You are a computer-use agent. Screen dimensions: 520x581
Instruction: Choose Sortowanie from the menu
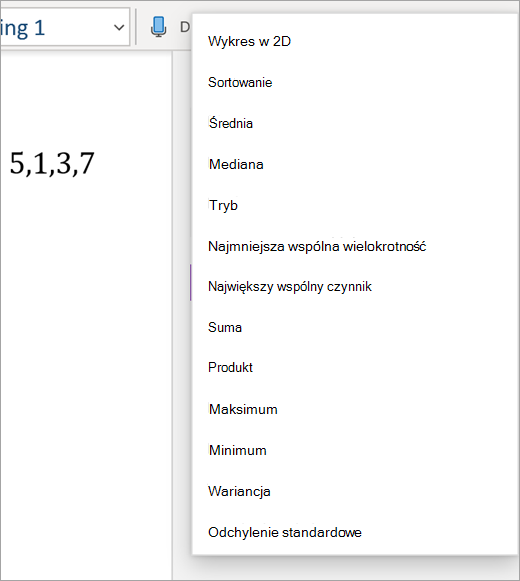click(x=240, y=82)
